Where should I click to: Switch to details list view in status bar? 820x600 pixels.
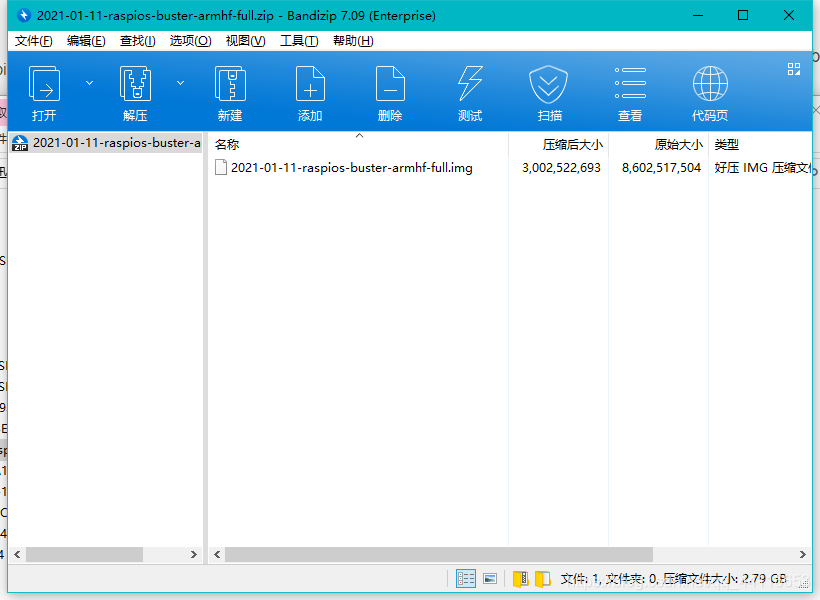[465, 579]
